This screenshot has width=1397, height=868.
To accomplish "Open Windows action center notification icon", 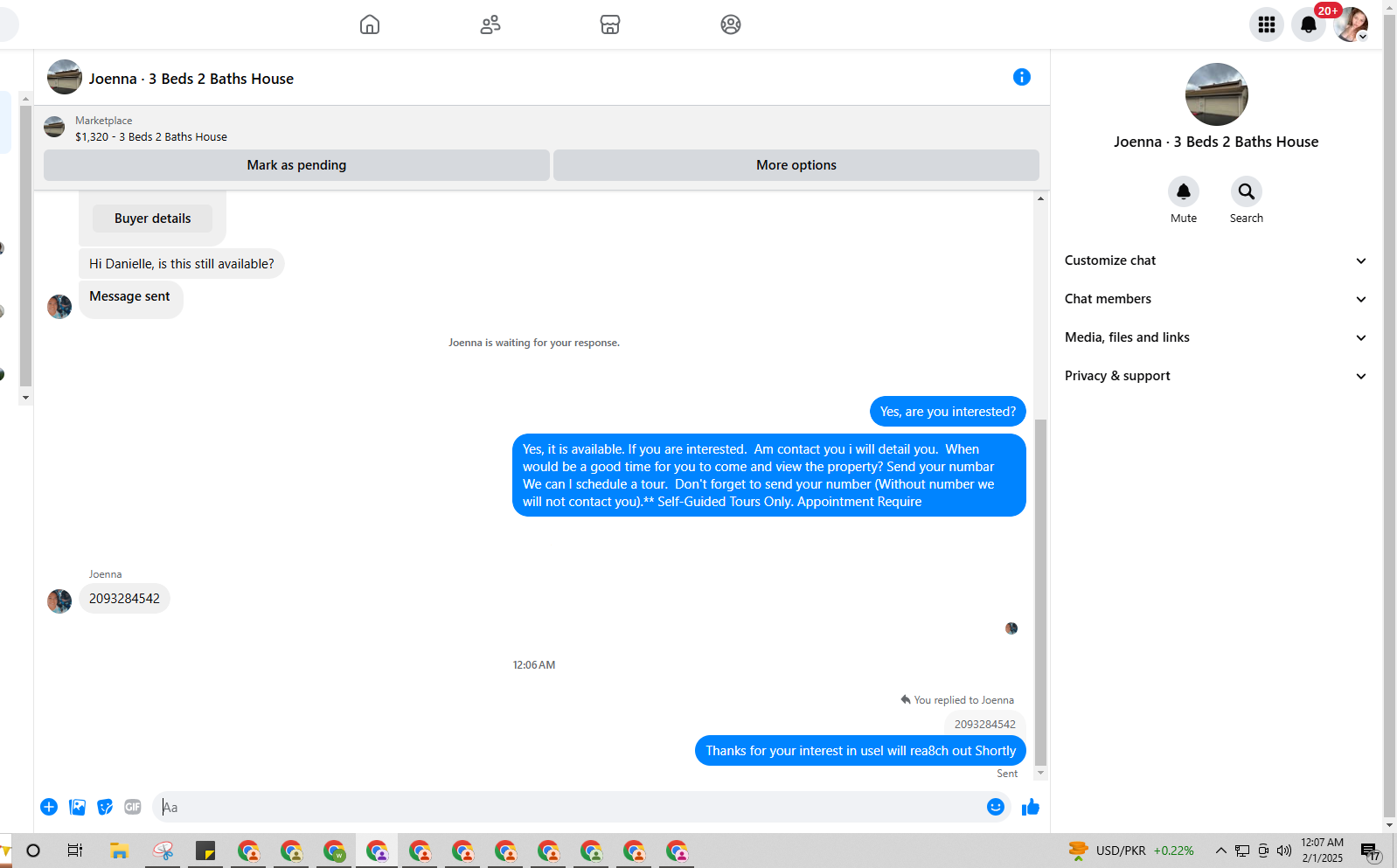I will coord(1370,851).
